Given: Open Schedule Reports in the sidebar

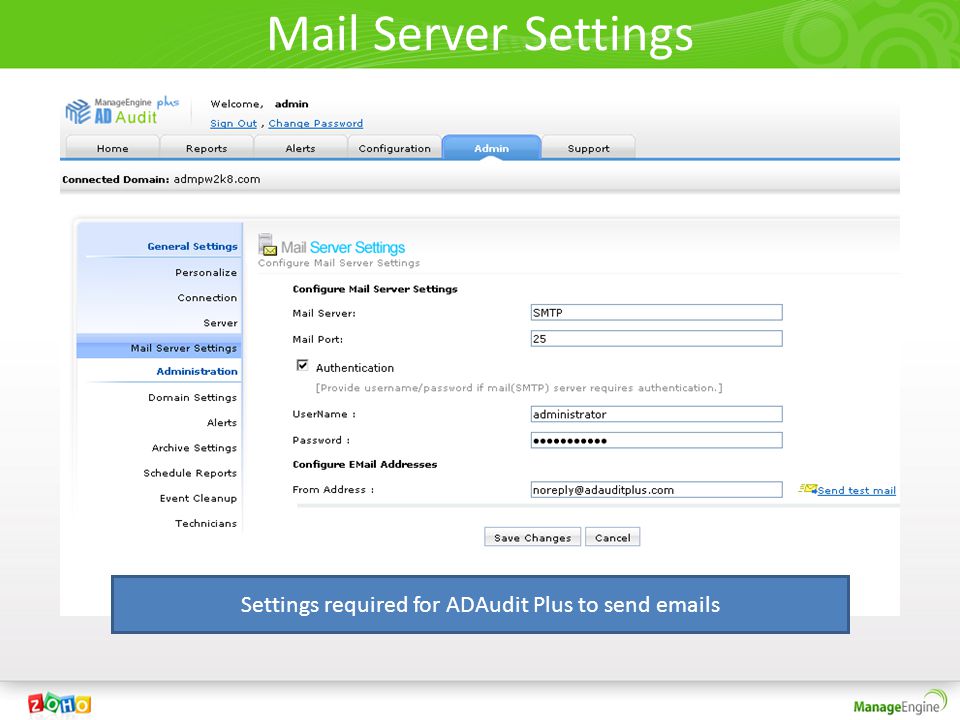Looking at the screenshot, I should coord(190,473).
